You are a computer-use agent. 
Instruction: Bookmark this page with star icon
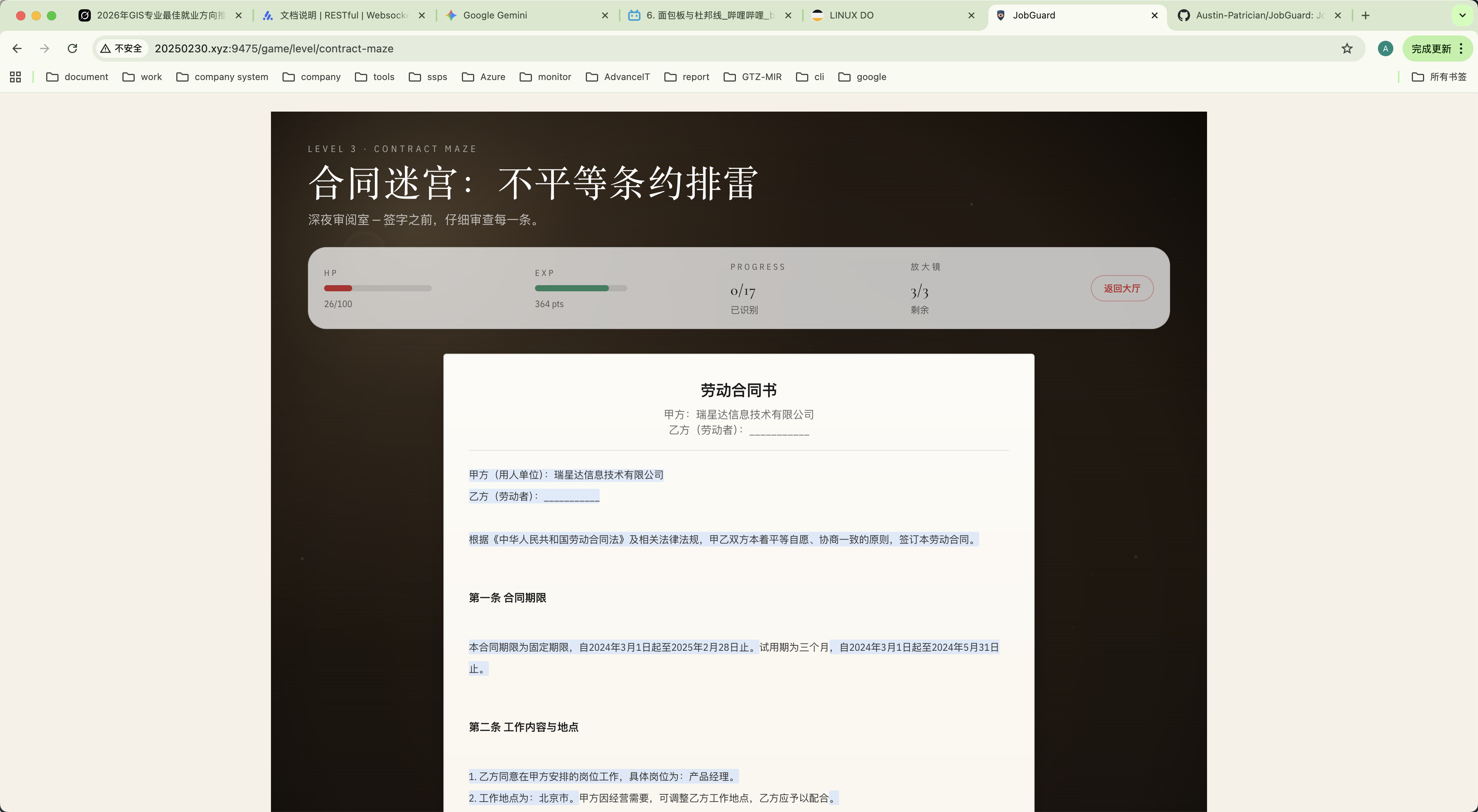[x=1347, y=49]
